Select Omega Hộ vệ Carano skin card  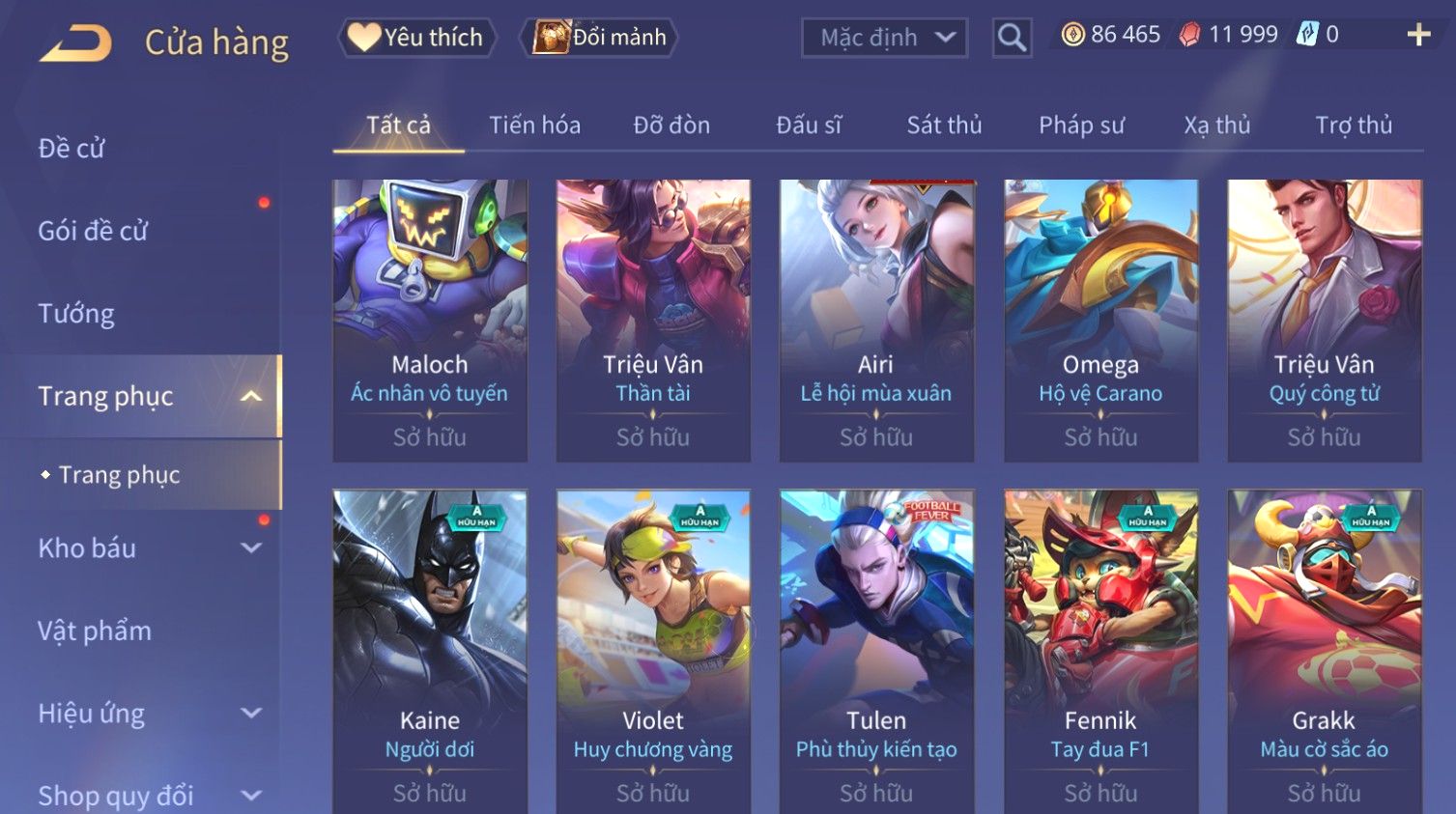coord(1100,321)
